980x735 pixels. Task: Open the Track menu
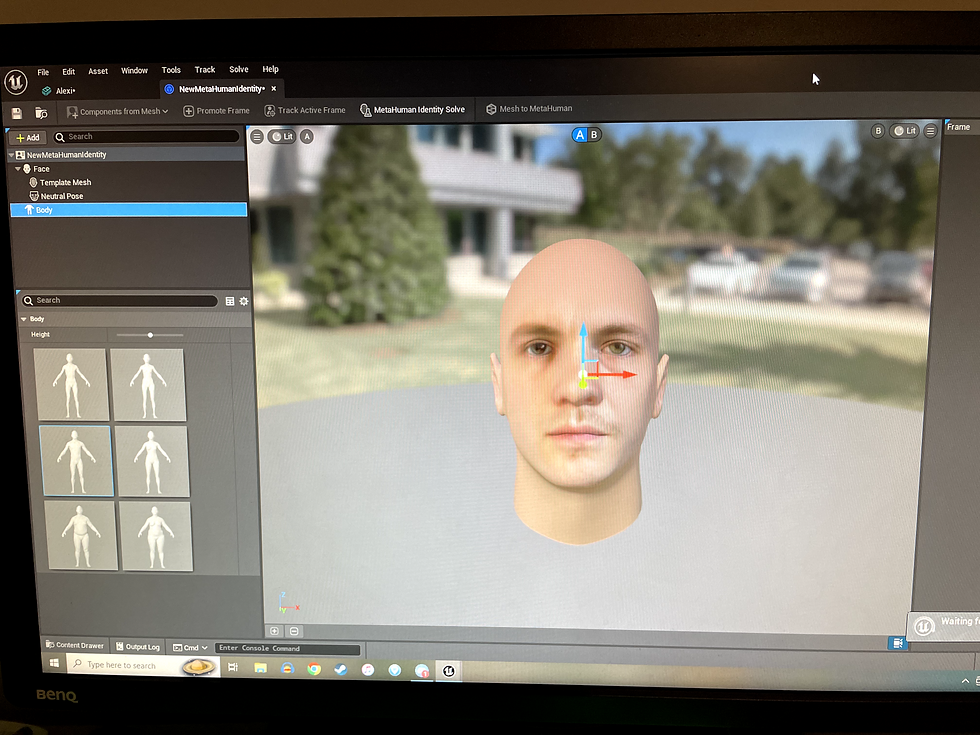(205, 69)
